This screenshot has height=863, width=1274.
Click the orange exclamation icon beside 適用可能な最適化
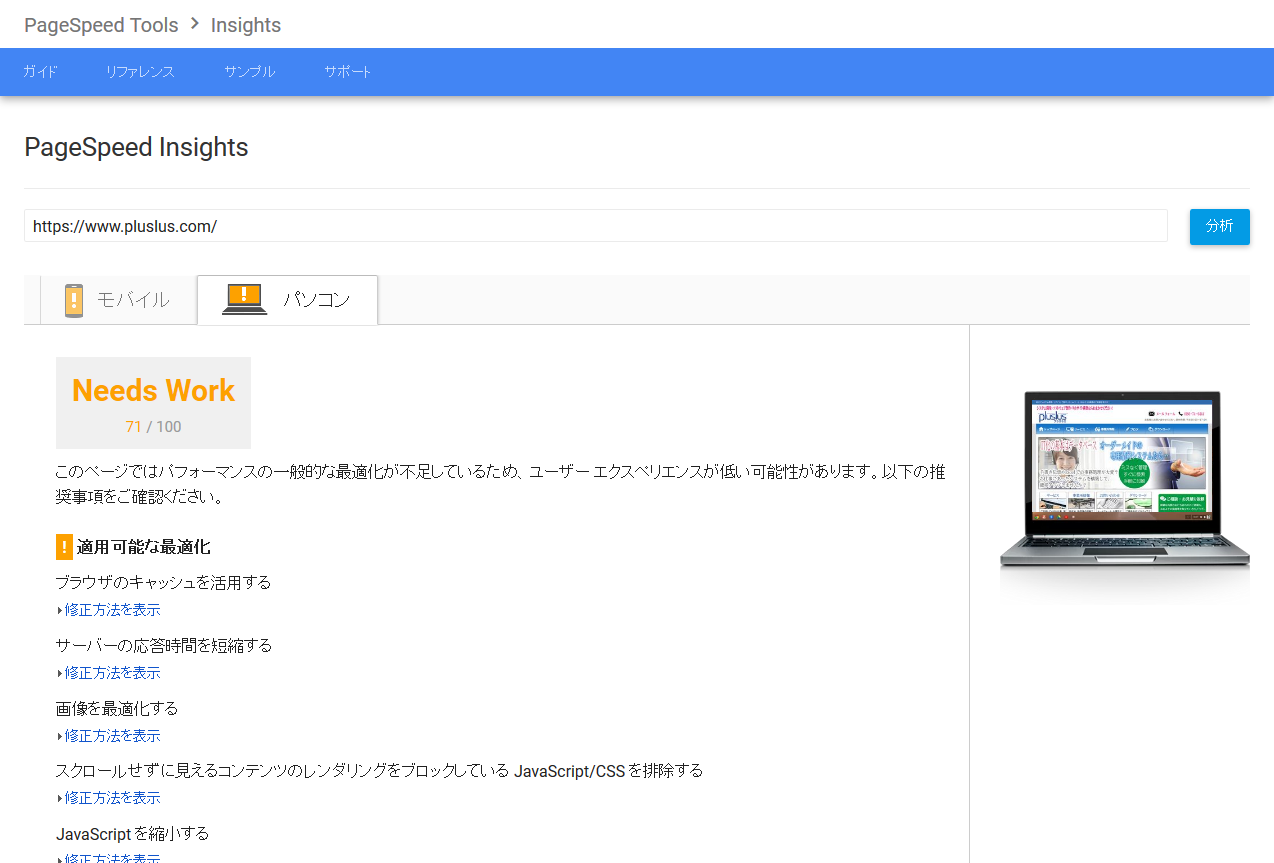coord(64,547)
